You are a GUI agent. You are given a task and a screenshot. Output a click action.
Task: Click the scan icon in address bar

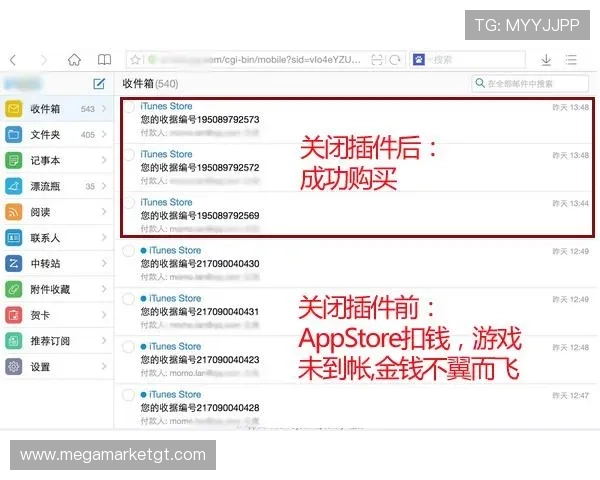[x=377, y=60]
